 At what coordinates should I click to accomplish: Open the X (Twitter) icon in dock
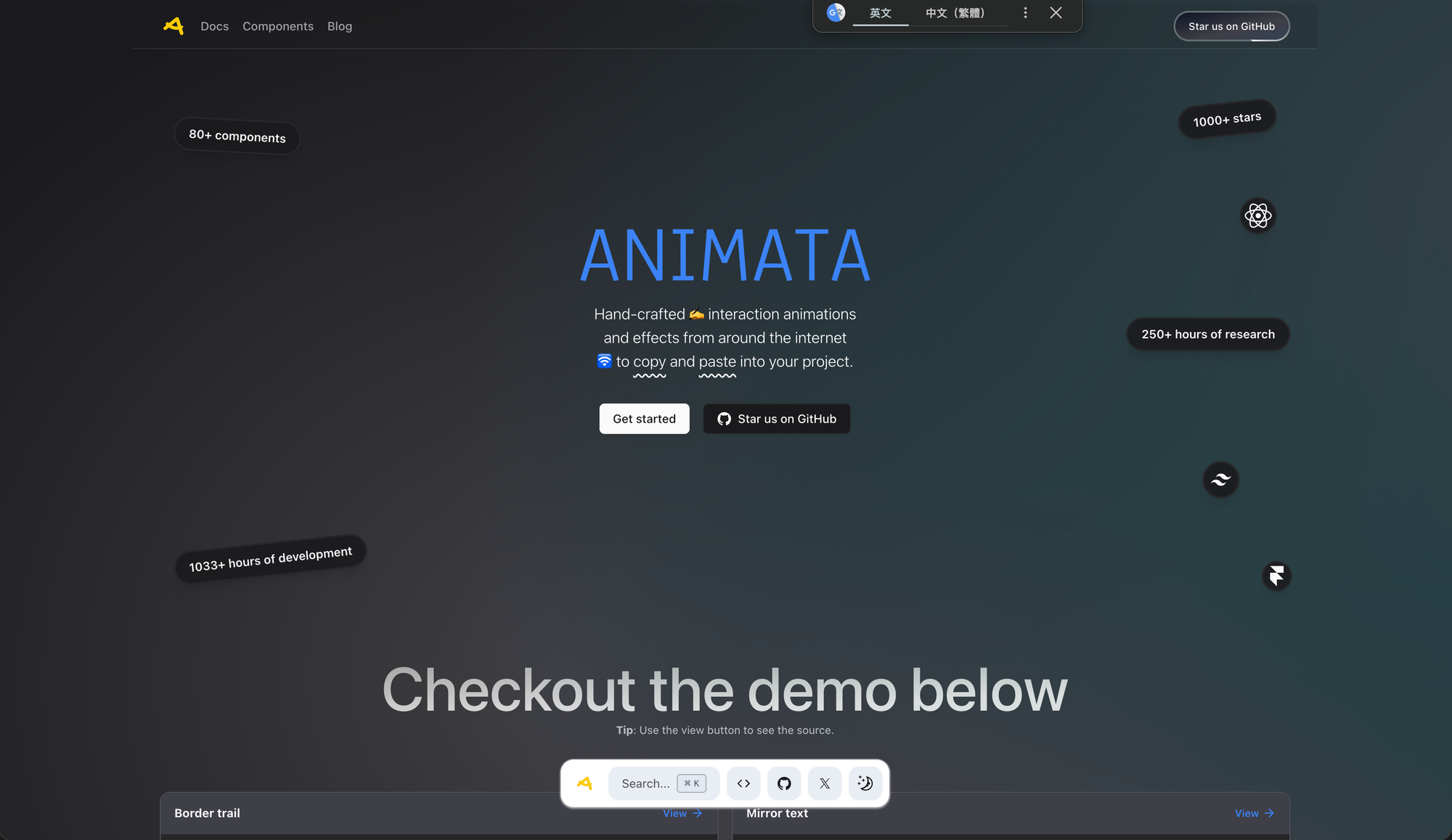(825, 783)
